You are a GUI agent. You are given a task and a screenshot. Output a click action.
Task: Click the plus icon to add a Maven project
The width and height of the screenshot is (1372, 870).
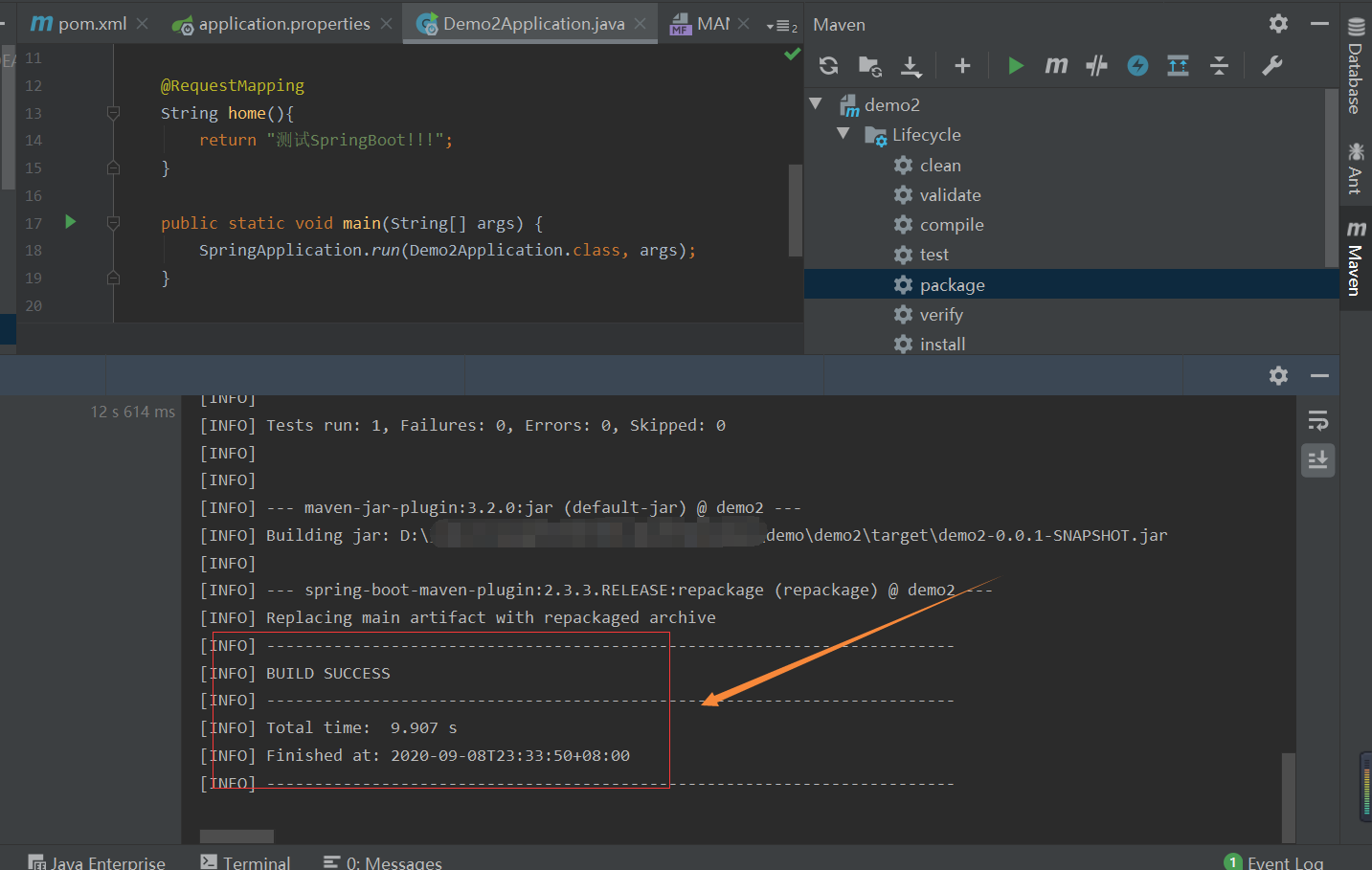coord(962,65)
